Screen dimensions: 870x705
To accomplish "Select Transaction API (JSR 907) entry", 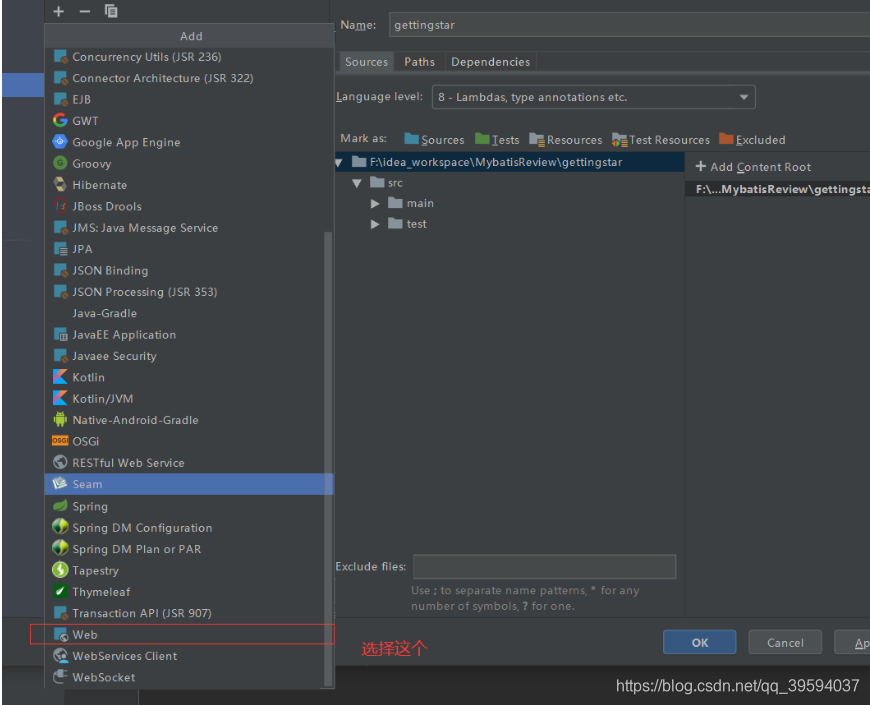I will [189, 613].
